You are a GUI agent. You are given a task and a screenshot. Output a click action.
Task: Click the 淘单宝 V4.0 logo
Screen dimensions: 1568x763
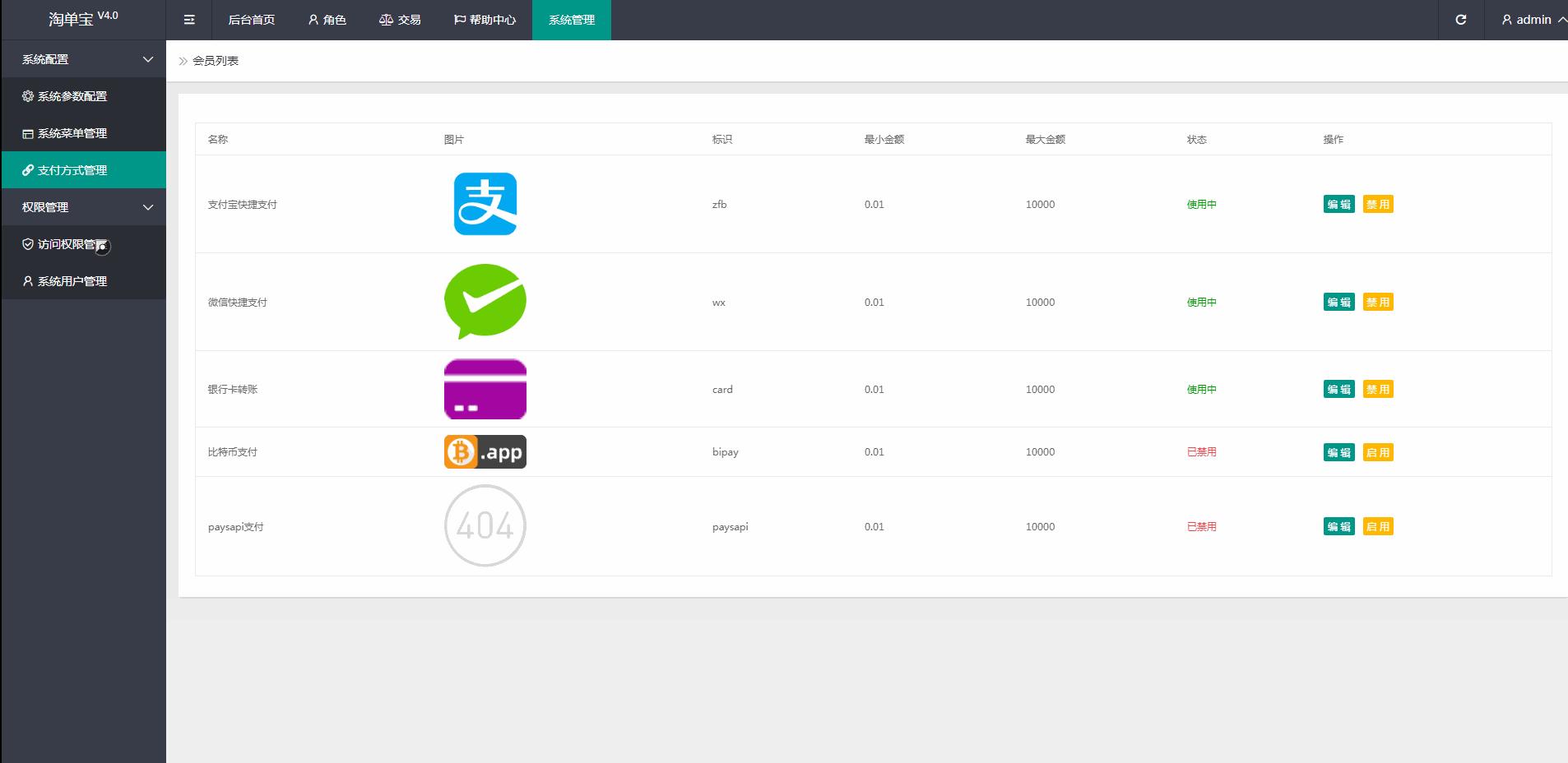click(x=83, y=18)
